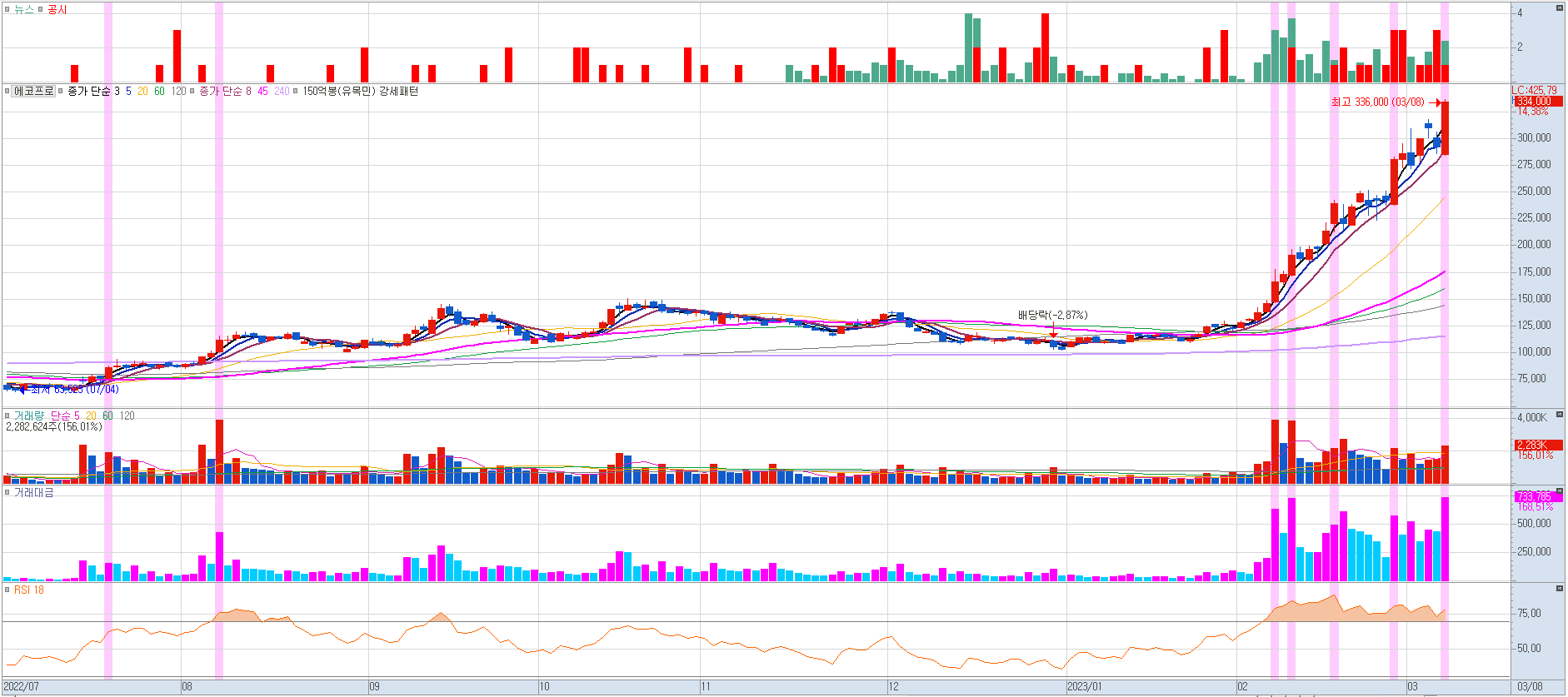The width and height of the screenshot is (1568, 697).
Task: Select the blue 5-period moving average value
Action: tap(129, 92)
